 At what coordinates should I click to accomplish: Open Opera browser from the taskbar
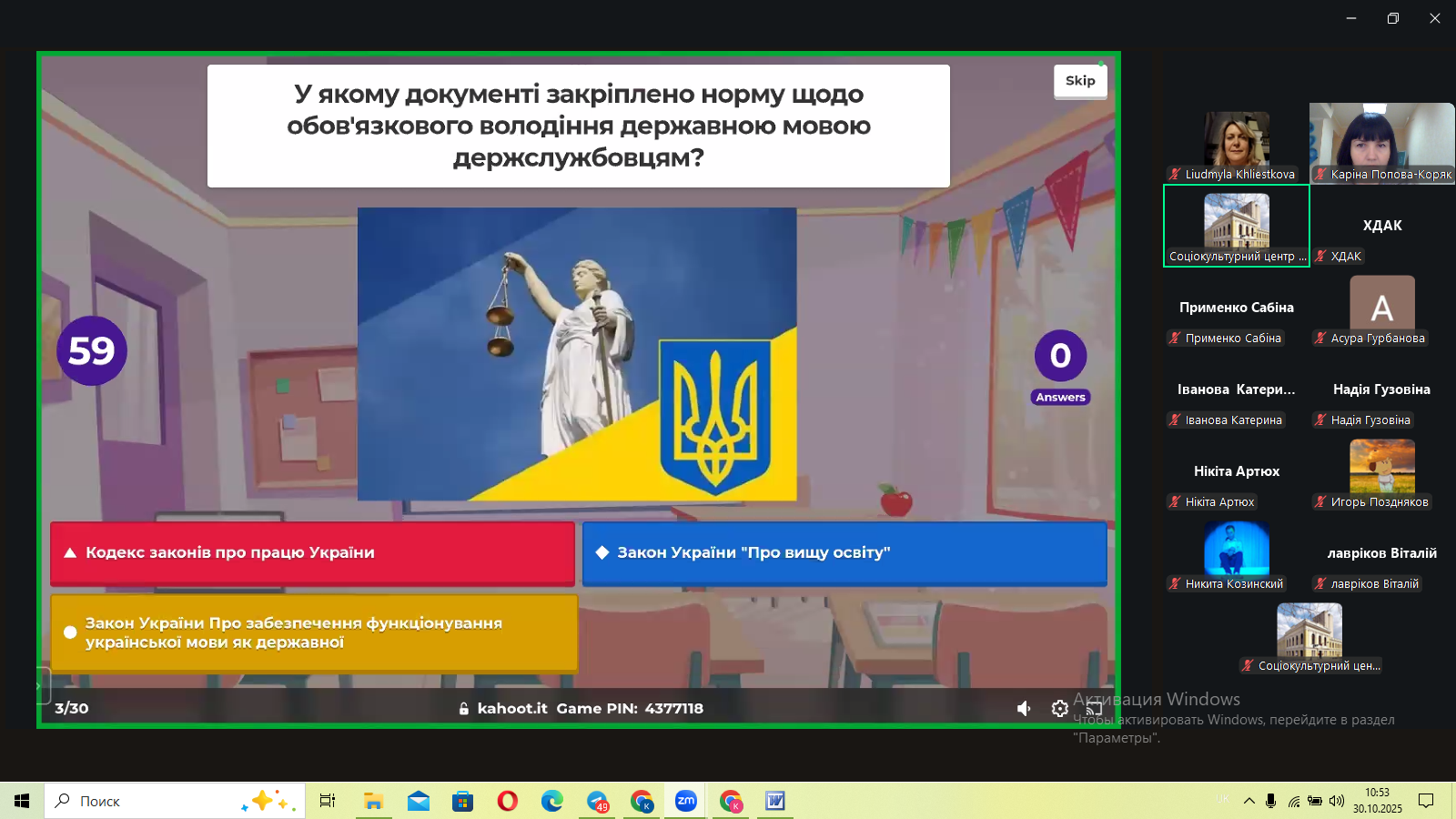507,801
